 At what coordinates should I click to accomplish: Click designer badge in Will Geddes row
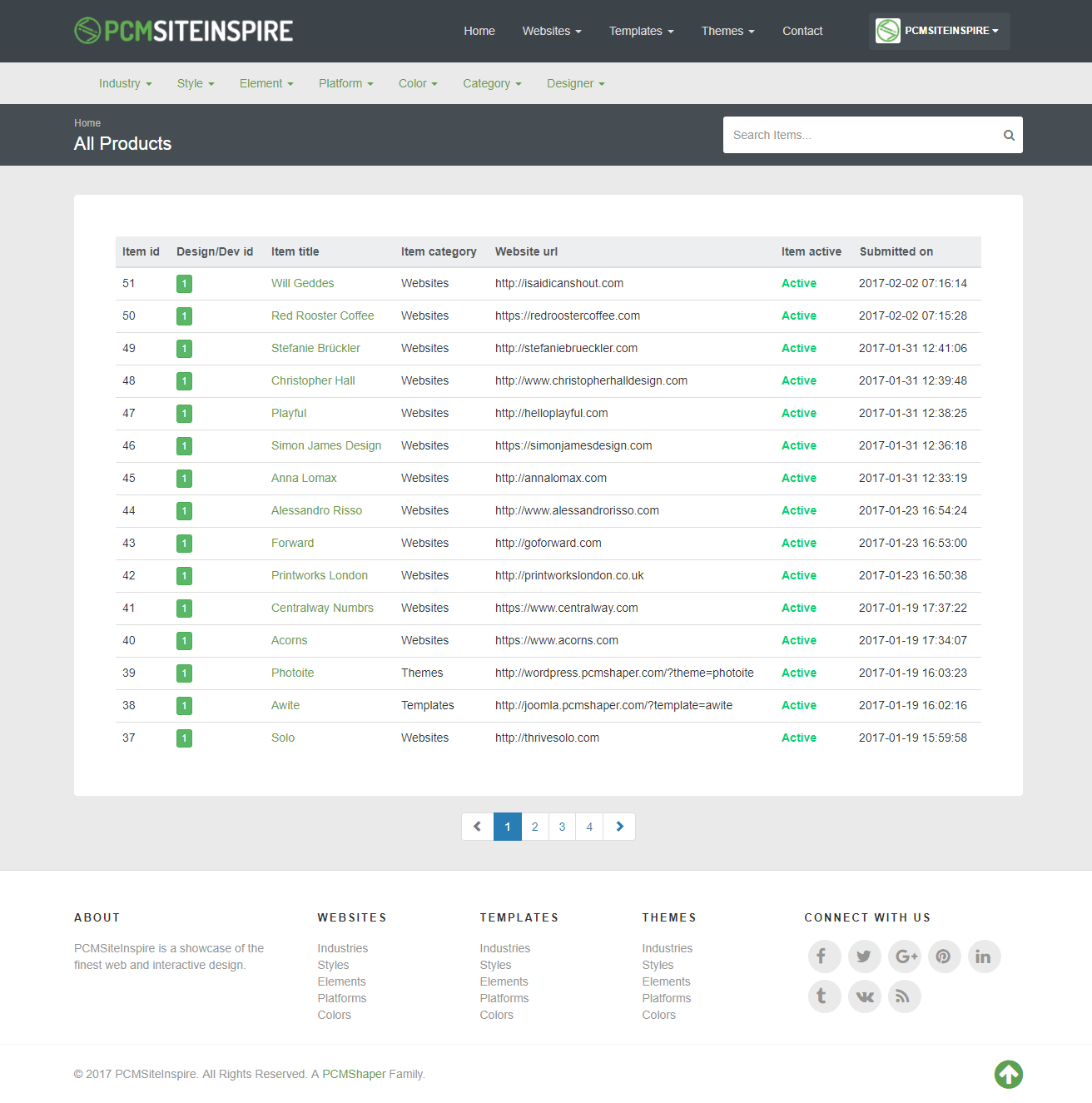tap(184, 284)
